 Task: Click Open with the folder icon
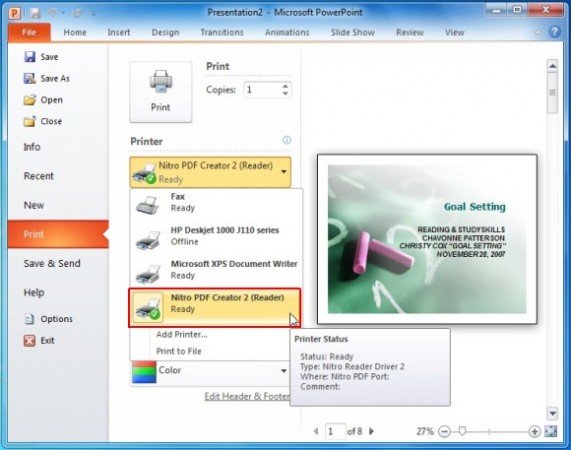click(43, 100)
